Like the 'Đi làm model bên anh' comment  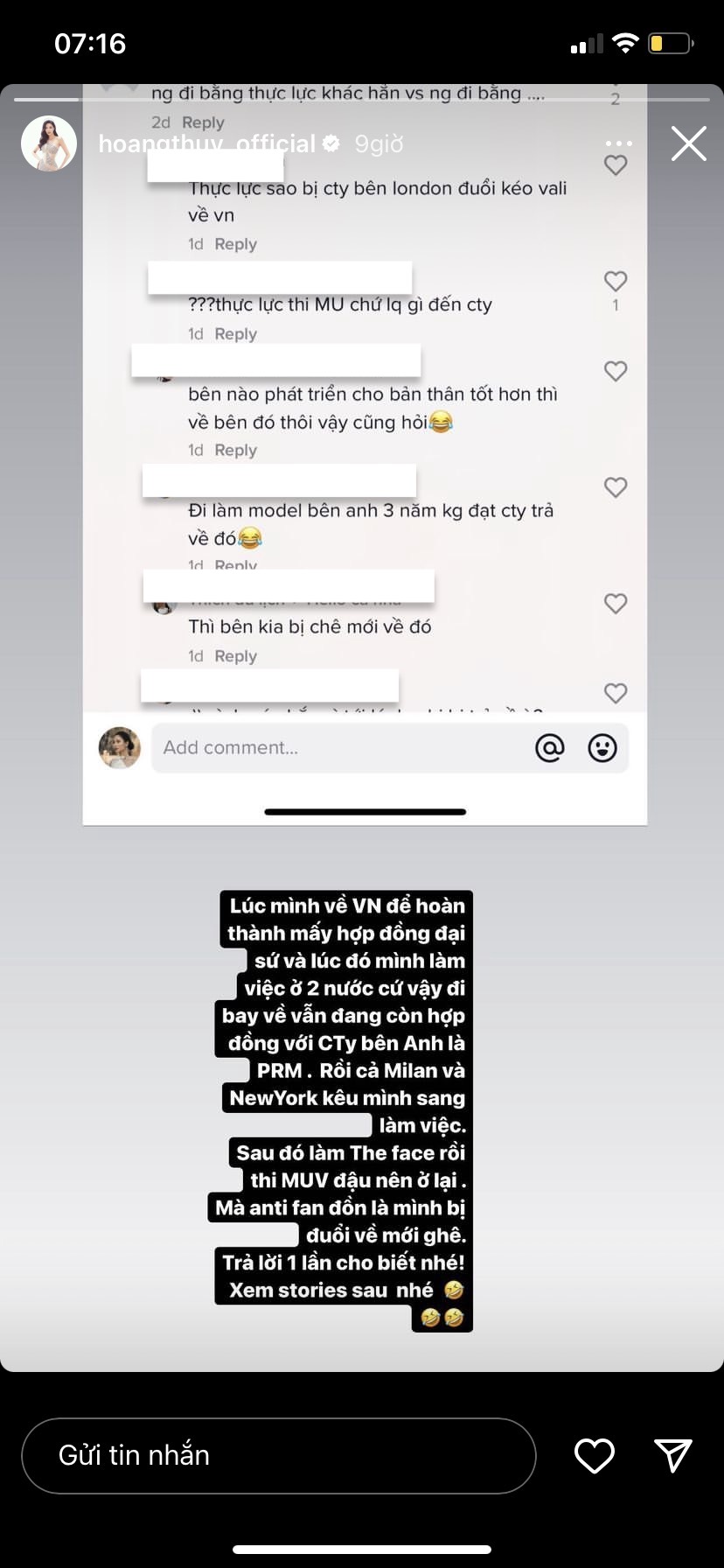click(x=616, y=487)
